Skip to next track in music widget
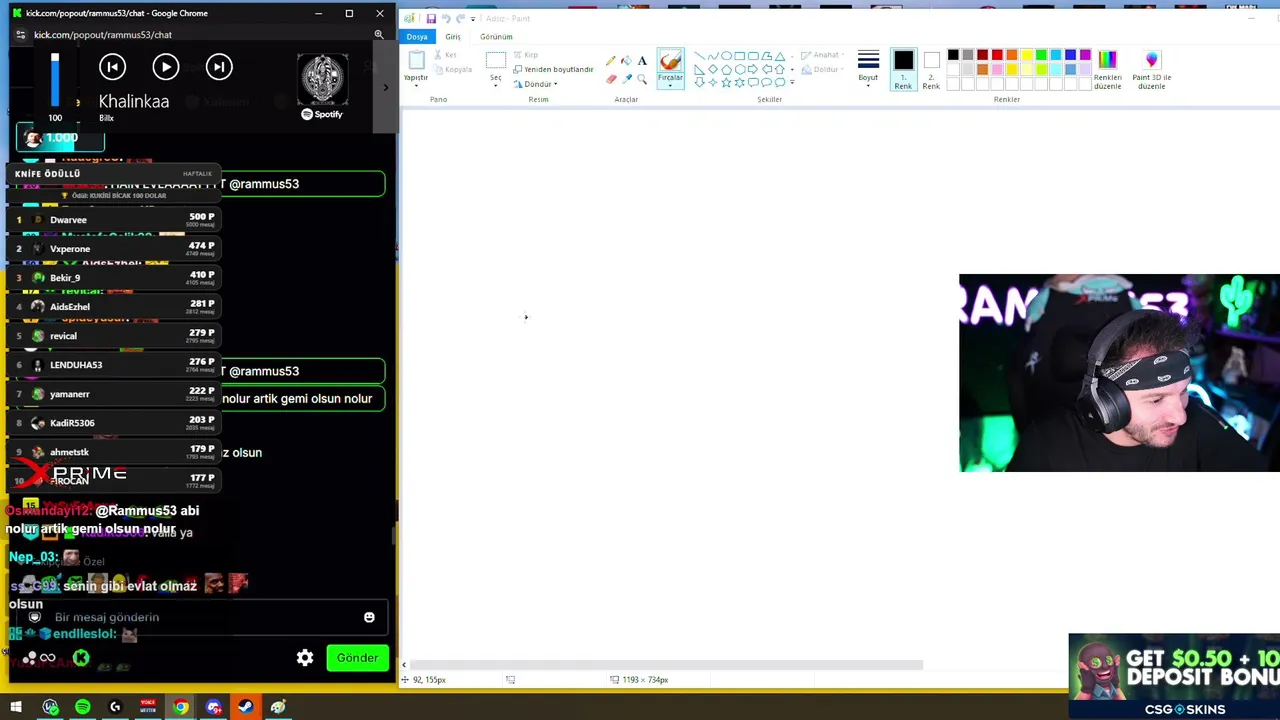 (x=219, y=67)
